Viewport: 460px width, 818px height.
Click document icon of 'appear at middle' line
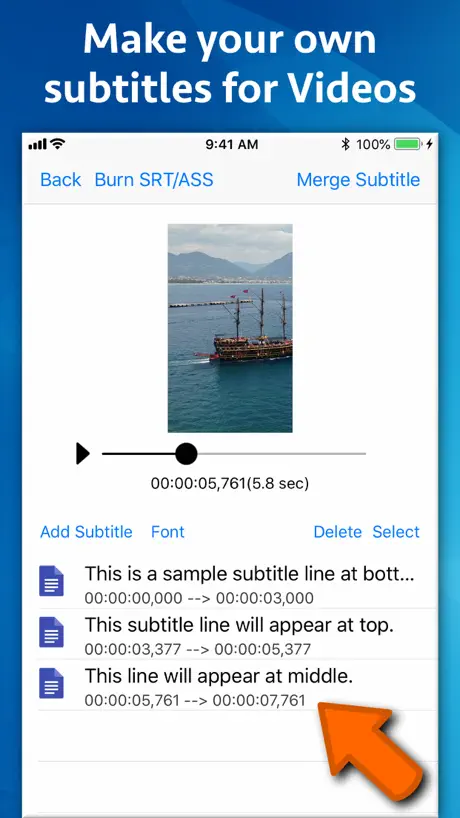(52, 683)
